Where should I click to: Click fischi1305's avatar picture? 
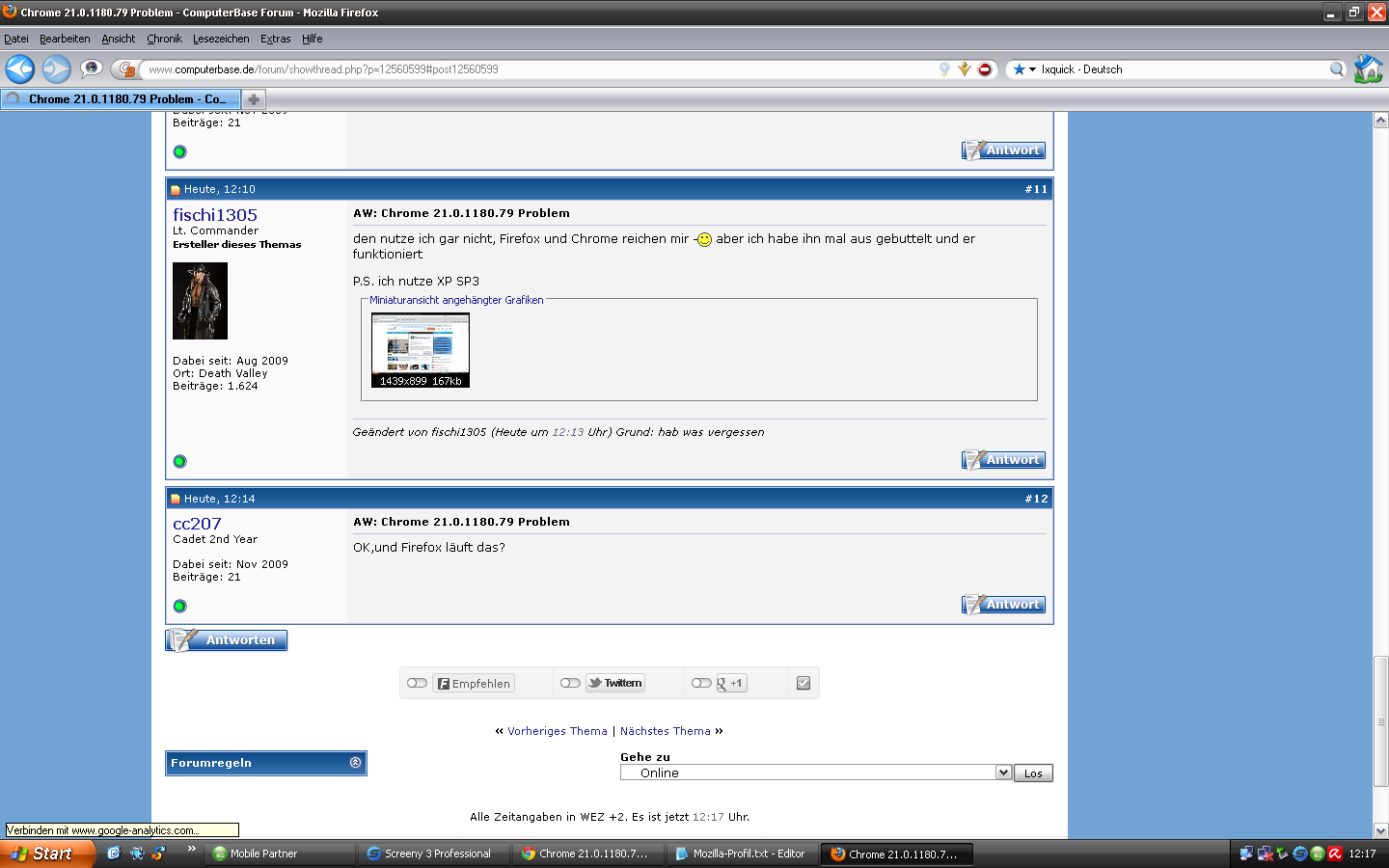coord(200,301)
